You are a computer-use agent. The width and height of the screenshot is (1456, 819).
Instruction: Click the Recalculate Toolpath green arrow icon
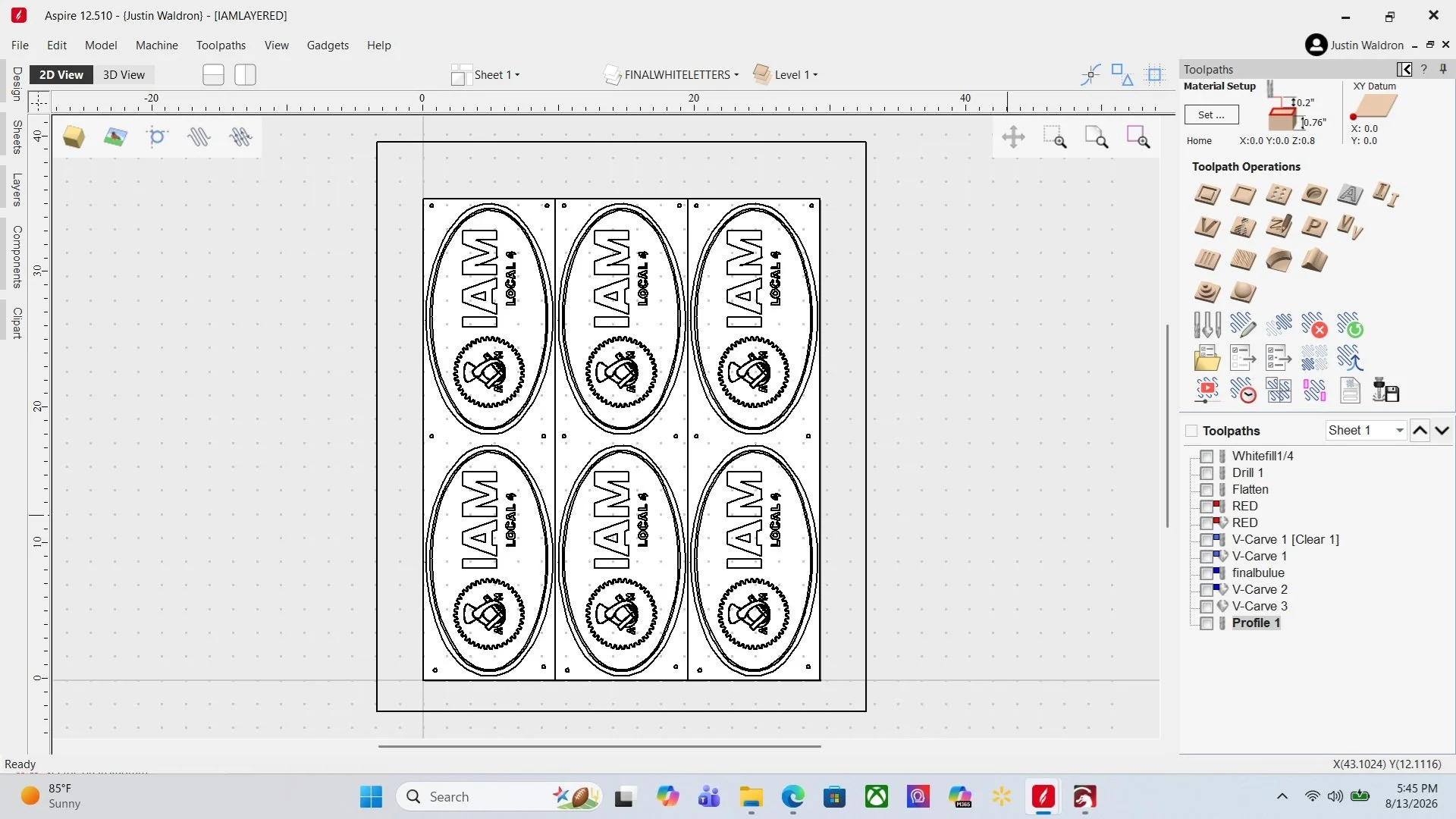[1350, 325]
